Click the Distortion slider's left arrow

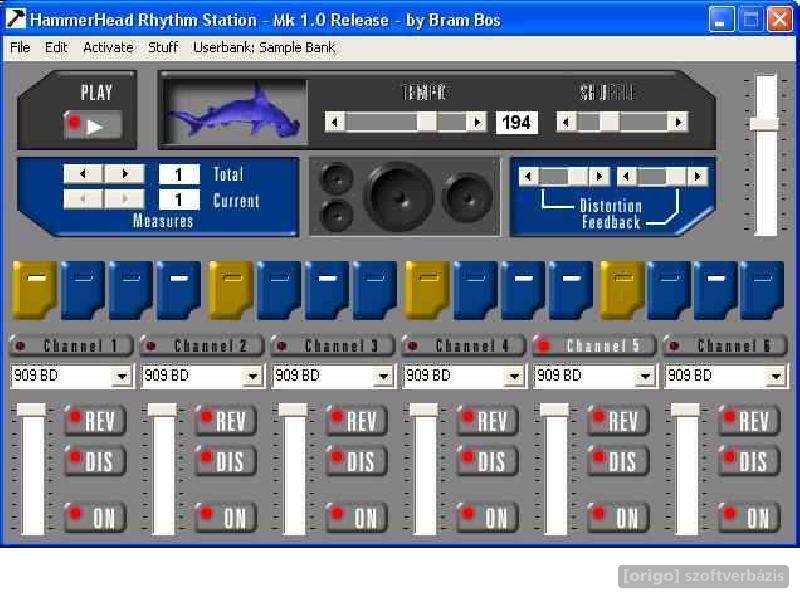(529, 177)
